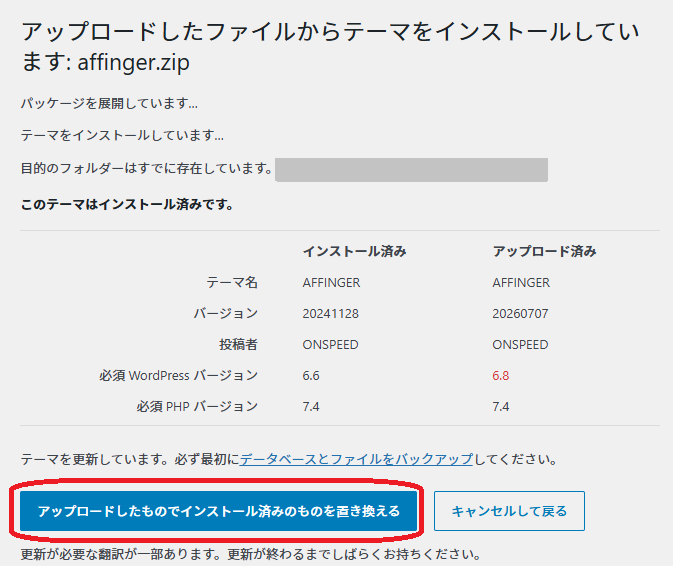The height and width of the screenshot is (566, 673).
Task: Click the このテーマはインストール済みです message
Action: coord(127,204)
